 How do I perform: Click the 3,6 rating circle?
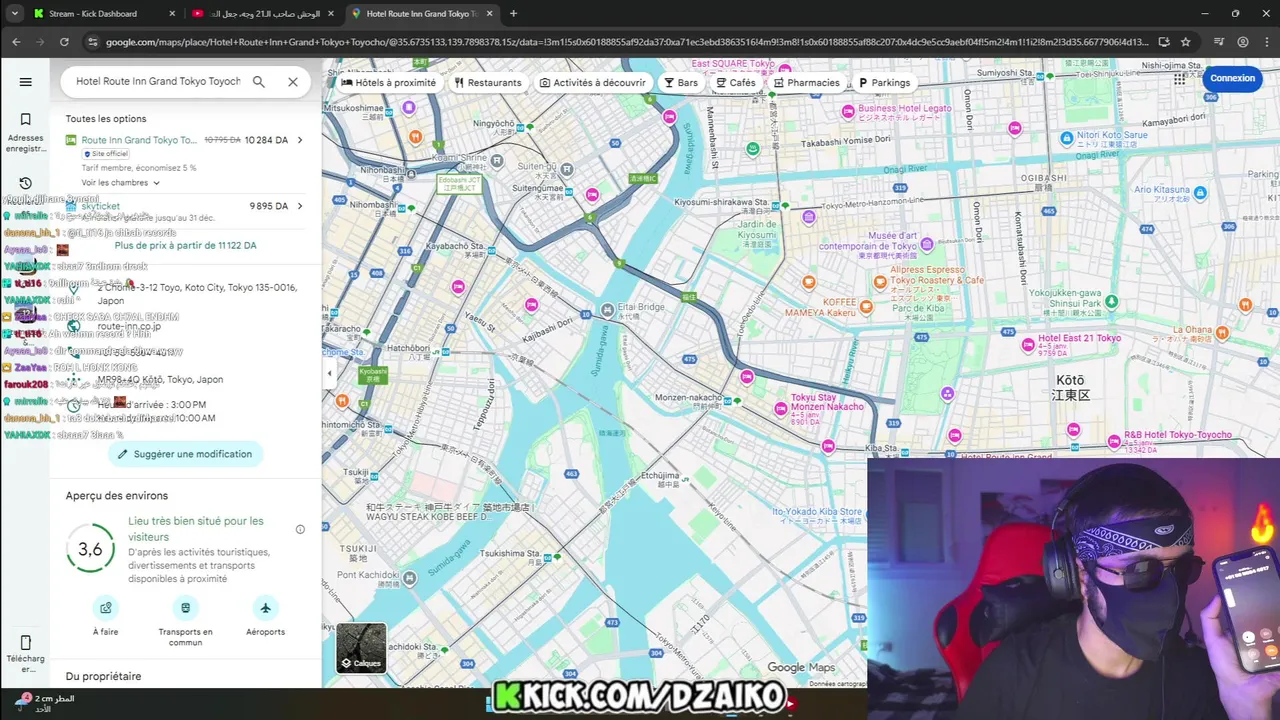(x=90, y=549)
